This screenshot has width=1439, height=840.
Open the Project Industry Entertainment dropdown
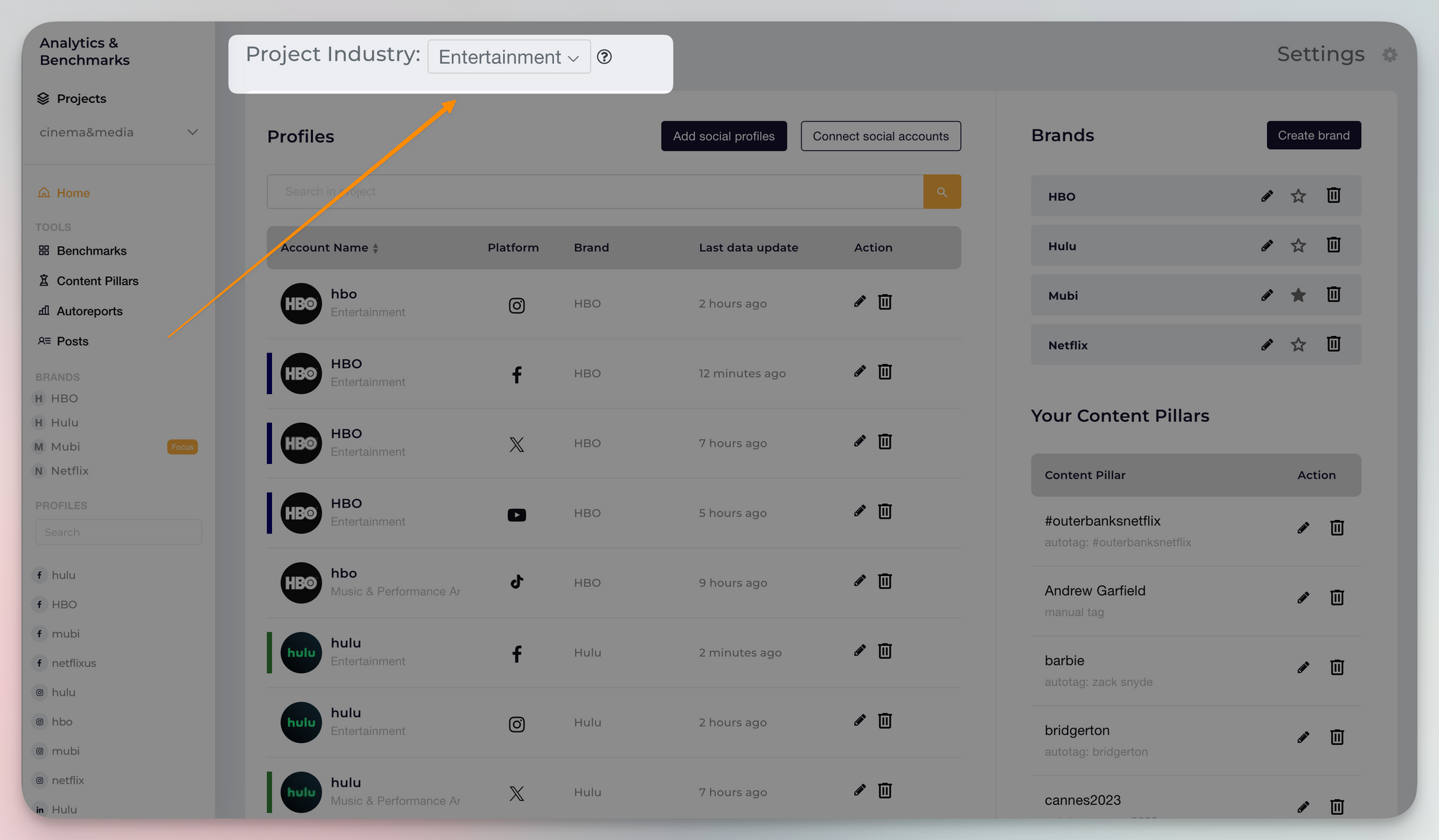[x=509, y=57]
